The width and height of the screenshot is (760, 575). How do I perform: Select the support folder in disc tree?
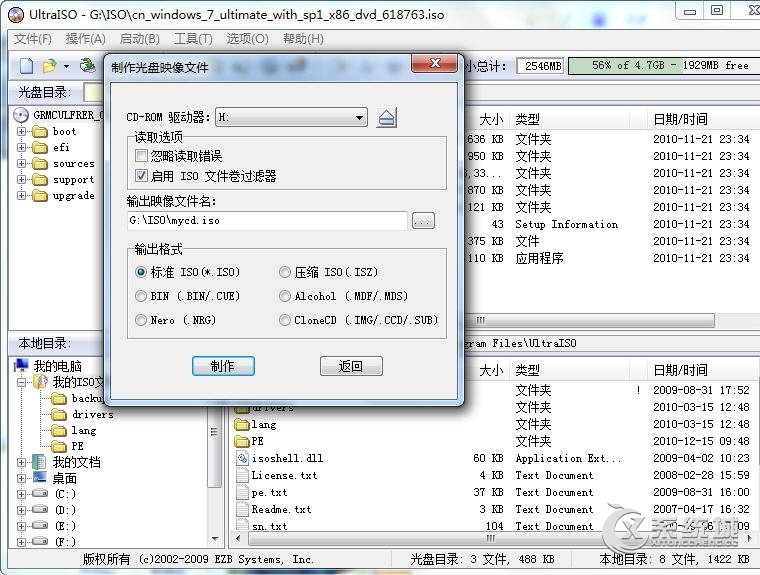40,179
